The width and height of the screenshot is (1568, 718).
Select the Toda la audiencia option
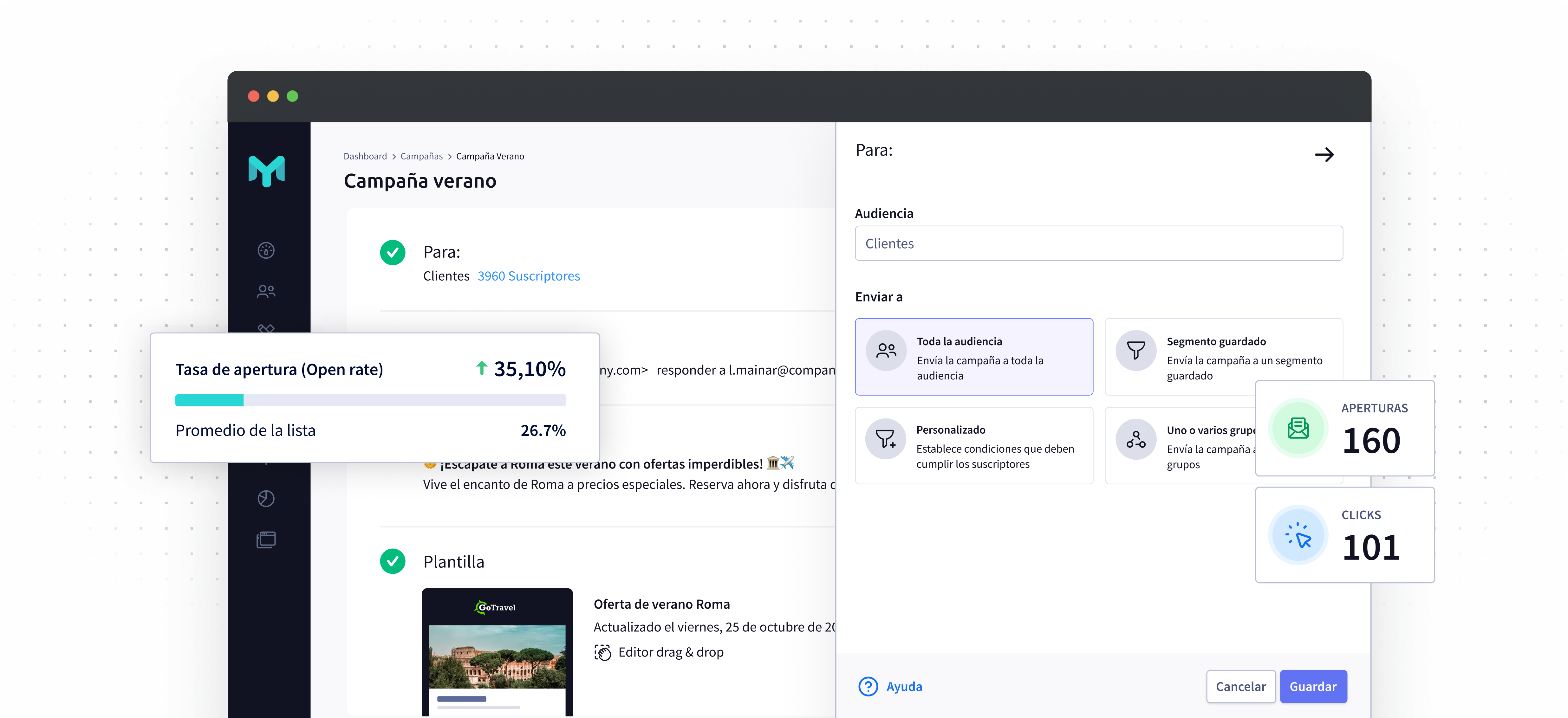click(973, 357)
